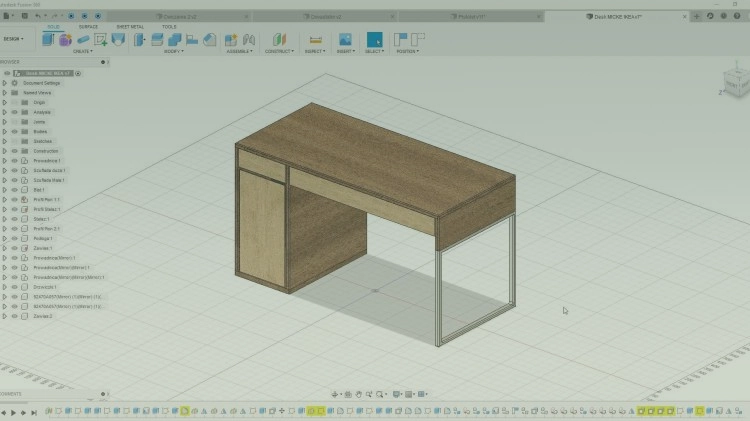Screen dimensions: 750x421
Task: Toggle visibility of Polloga:1 component
Action: pyautogui.click(x=14, y=238)
